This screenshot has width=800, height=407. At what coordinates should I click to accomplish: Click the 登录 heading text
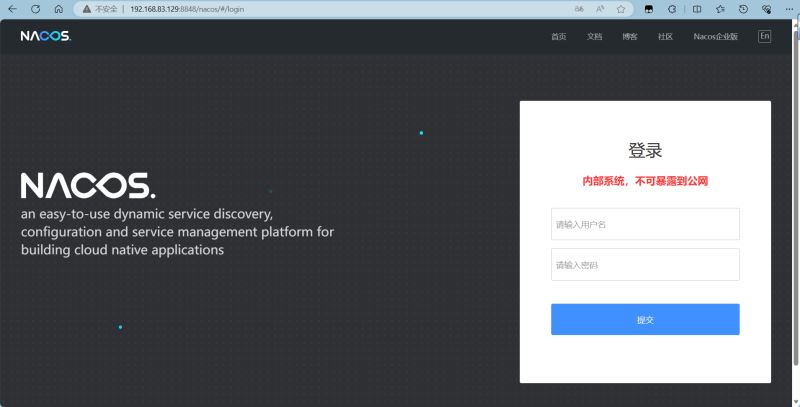point(645,150)
